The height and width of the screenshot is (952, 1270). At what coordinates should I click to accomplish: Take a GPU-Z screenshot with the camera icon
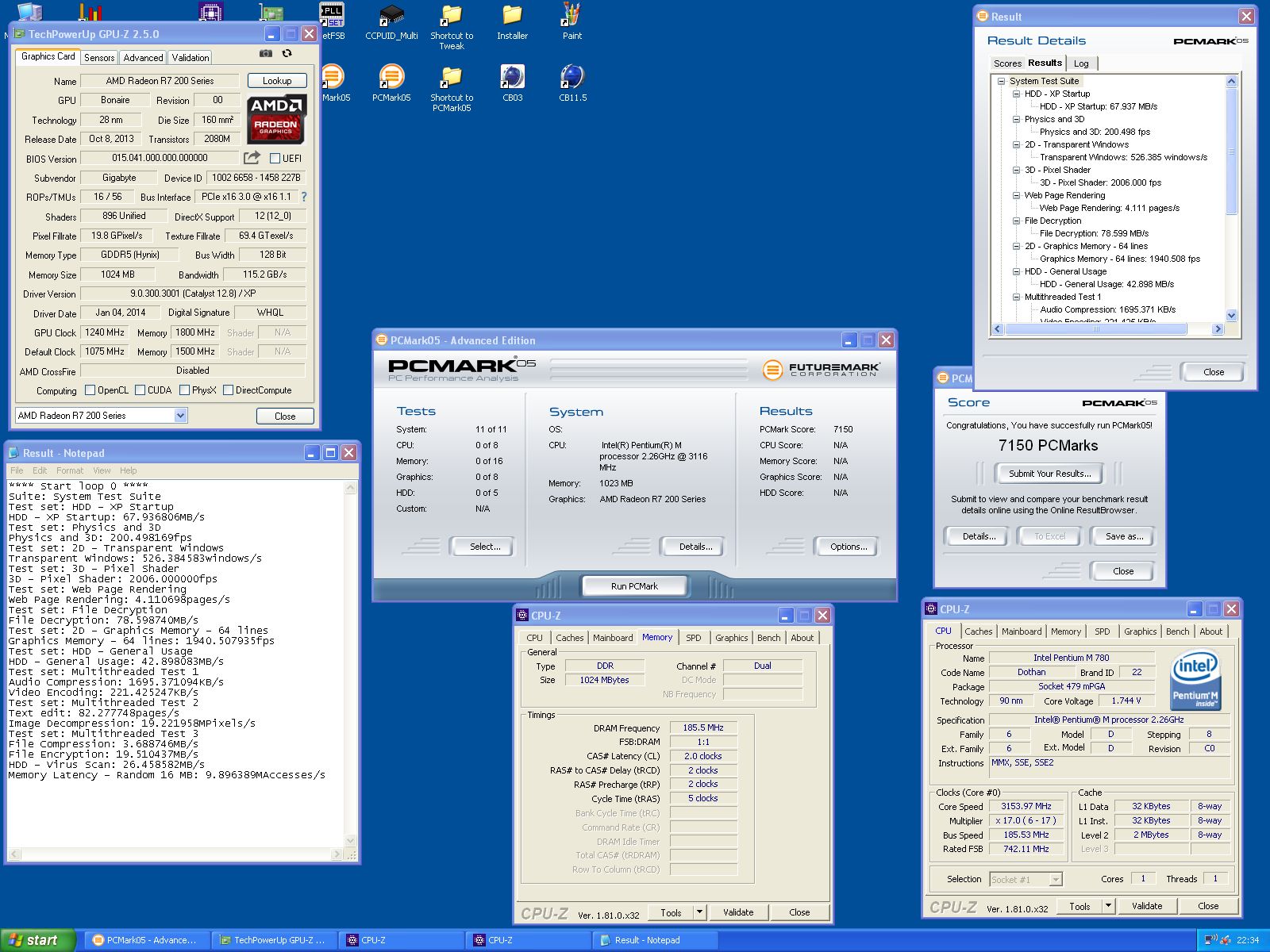pyautogui.click(x=266, y=54)
